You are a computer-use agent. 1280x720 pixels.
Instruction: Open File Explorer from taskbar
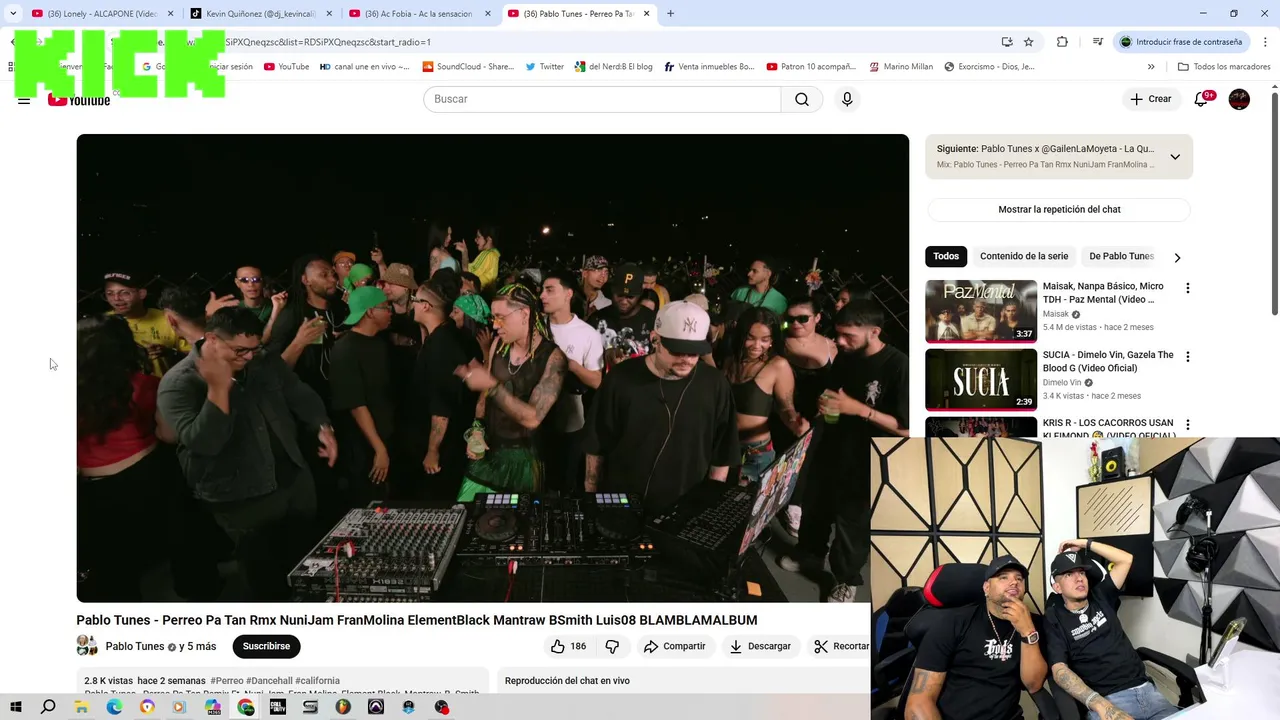click(82, 707)
